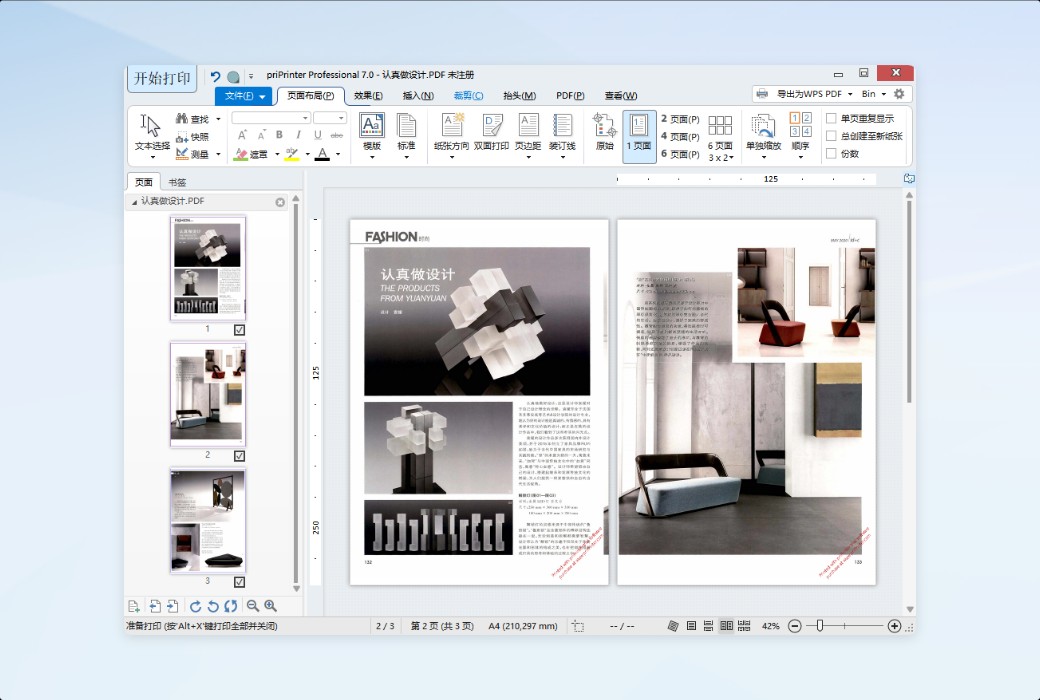
Task: Activate the 快照 snapshot tool
Action: point(193,137)
